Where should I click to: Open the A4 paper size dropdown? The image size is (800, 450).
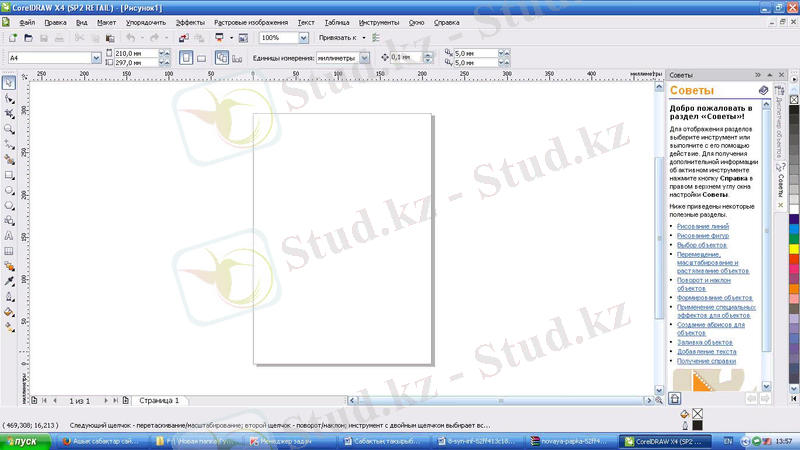(96, 58)
